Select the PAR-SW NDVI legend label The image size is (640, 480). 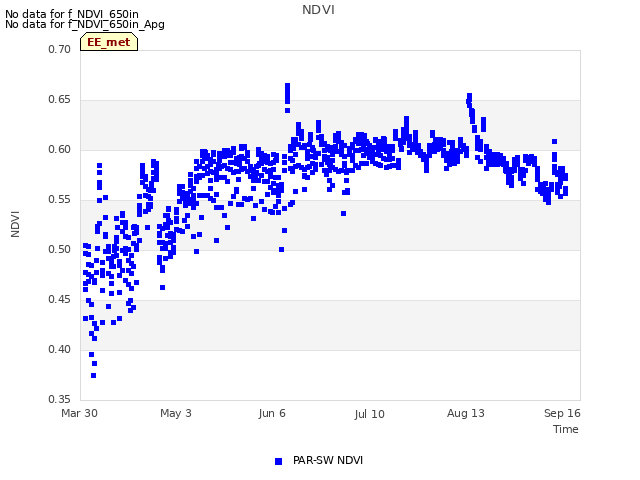(x=328, y=460)
